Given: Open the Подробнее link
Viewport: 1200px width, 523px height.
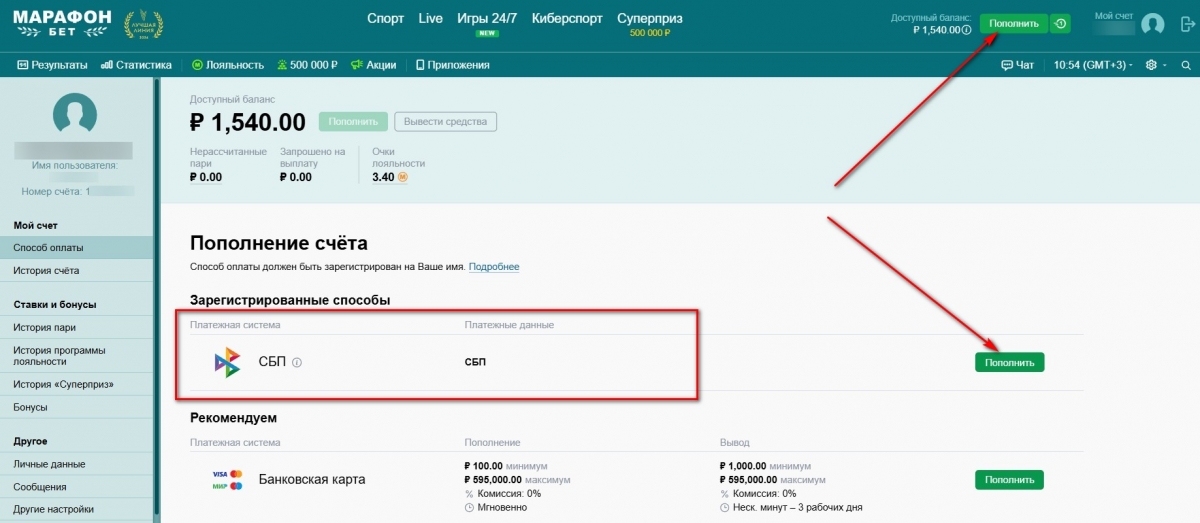Looking at the screenshot, I should tap(494, 267).
